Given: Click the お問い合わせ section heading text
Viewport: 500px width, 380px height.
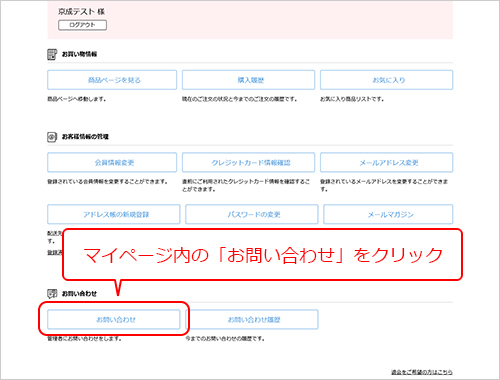Looking at the screenshot, I should pyautogui.click(x=79, y=294).
